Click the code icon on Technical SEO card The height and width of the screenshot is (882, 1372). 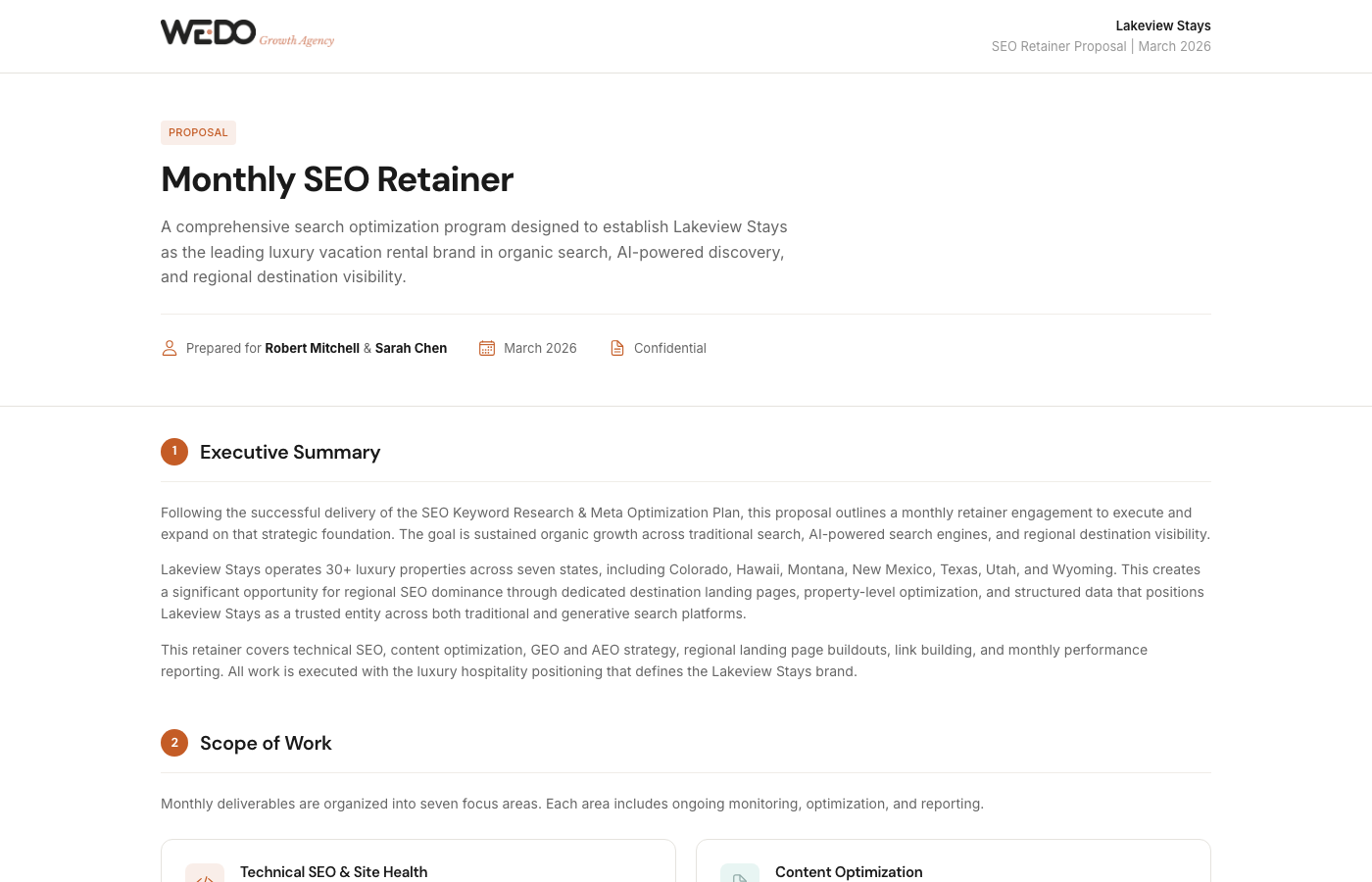205,875
